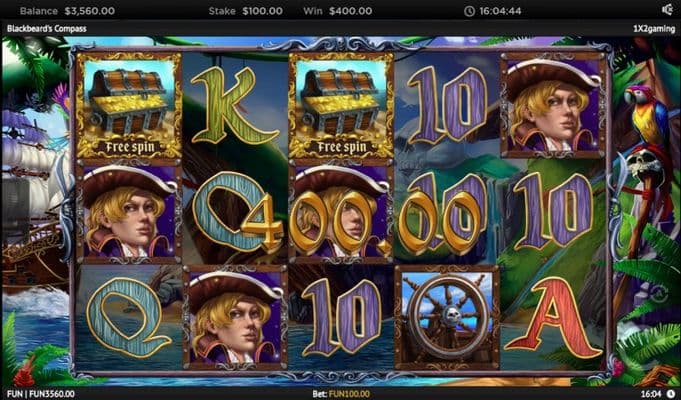Select the pirate woman symbol on fifth reel
This screenshot has height=400, width=681.
(x=553, y=106)
